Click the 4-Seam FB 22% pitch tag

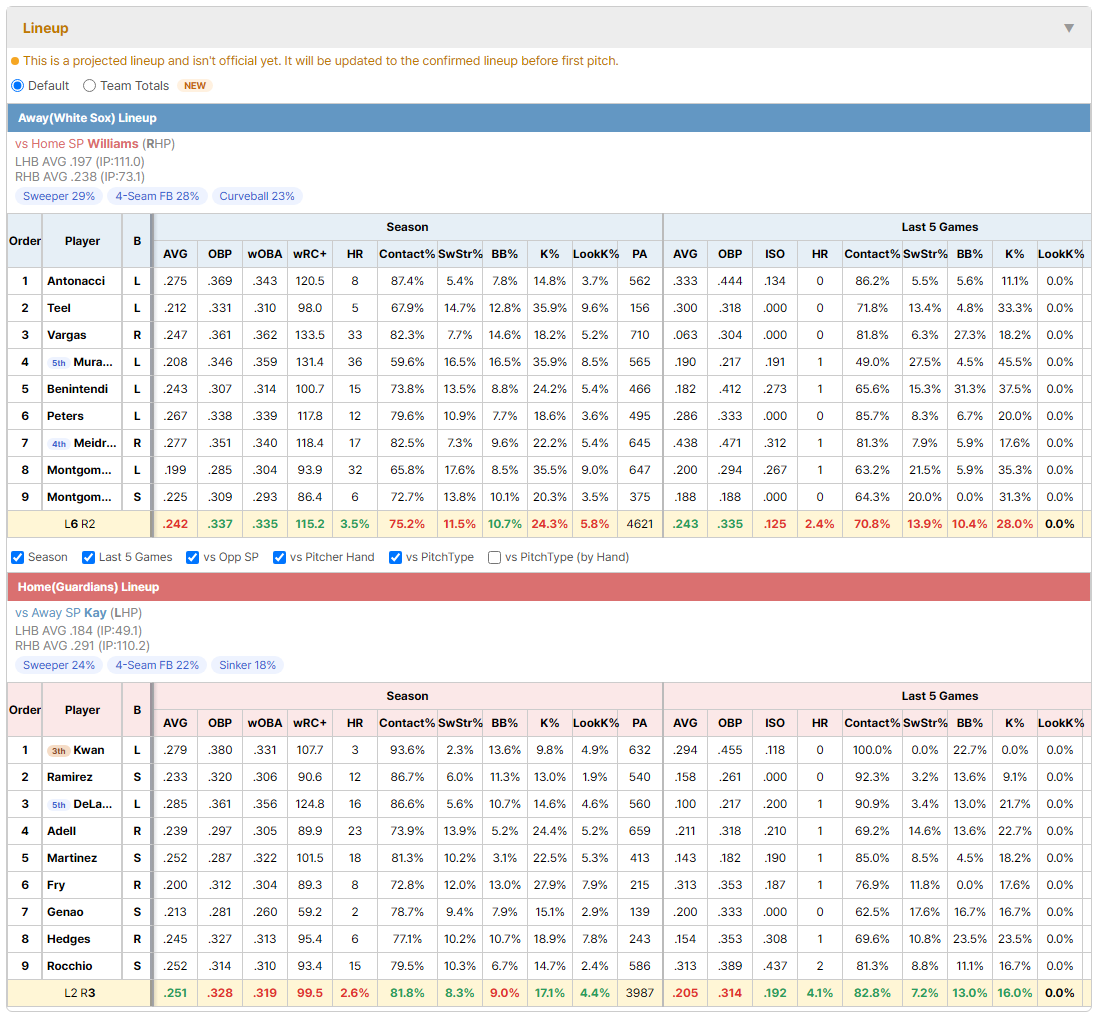157,665
